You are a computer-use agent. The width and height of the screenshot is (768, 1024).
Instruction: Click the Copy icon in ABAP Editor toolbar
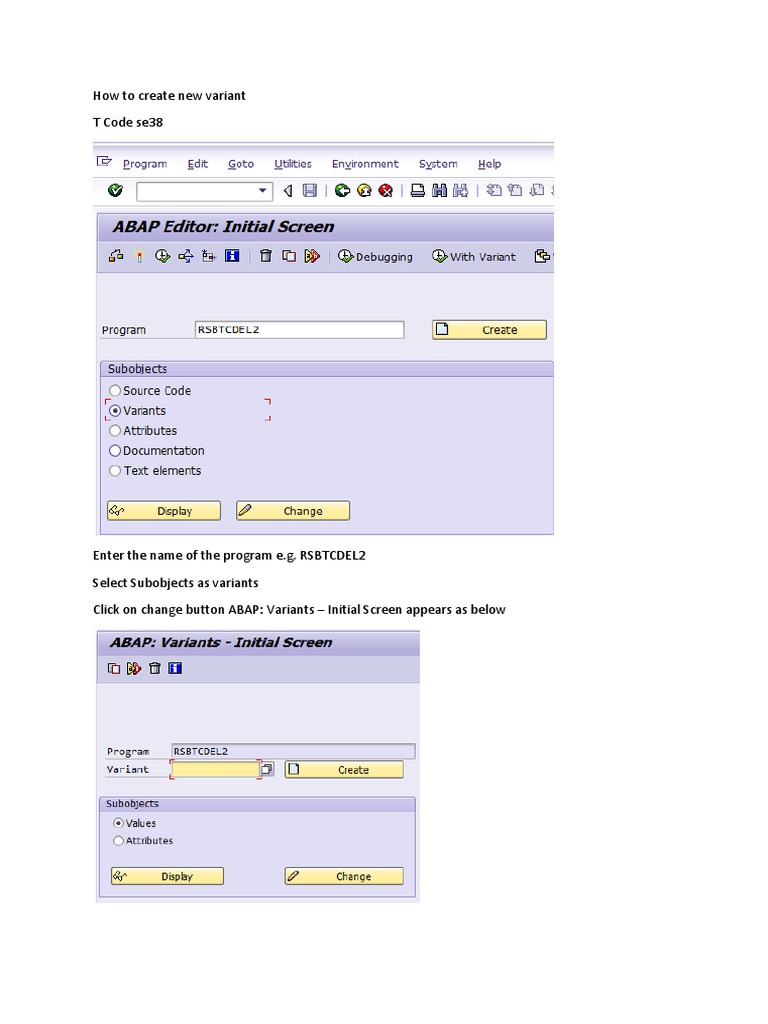click(x=289, y=256)
